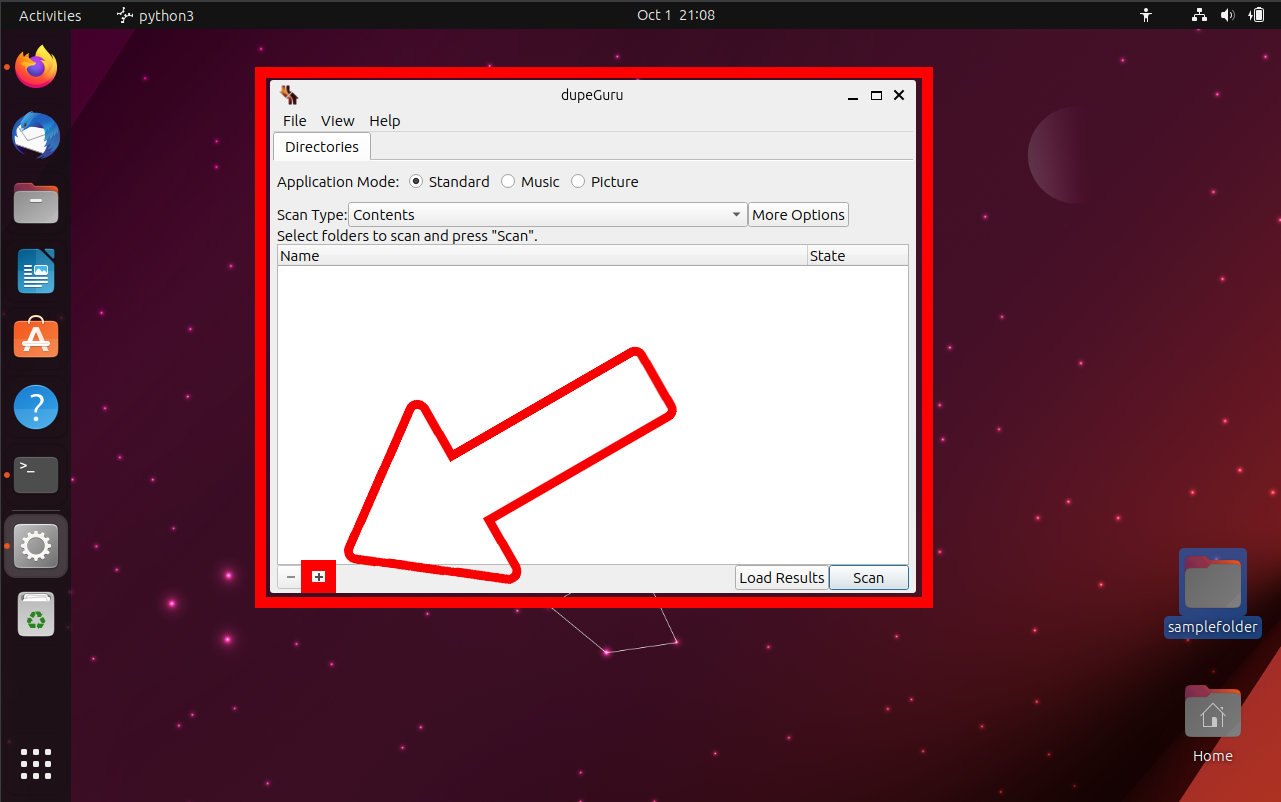Click the More Options button

798,214
